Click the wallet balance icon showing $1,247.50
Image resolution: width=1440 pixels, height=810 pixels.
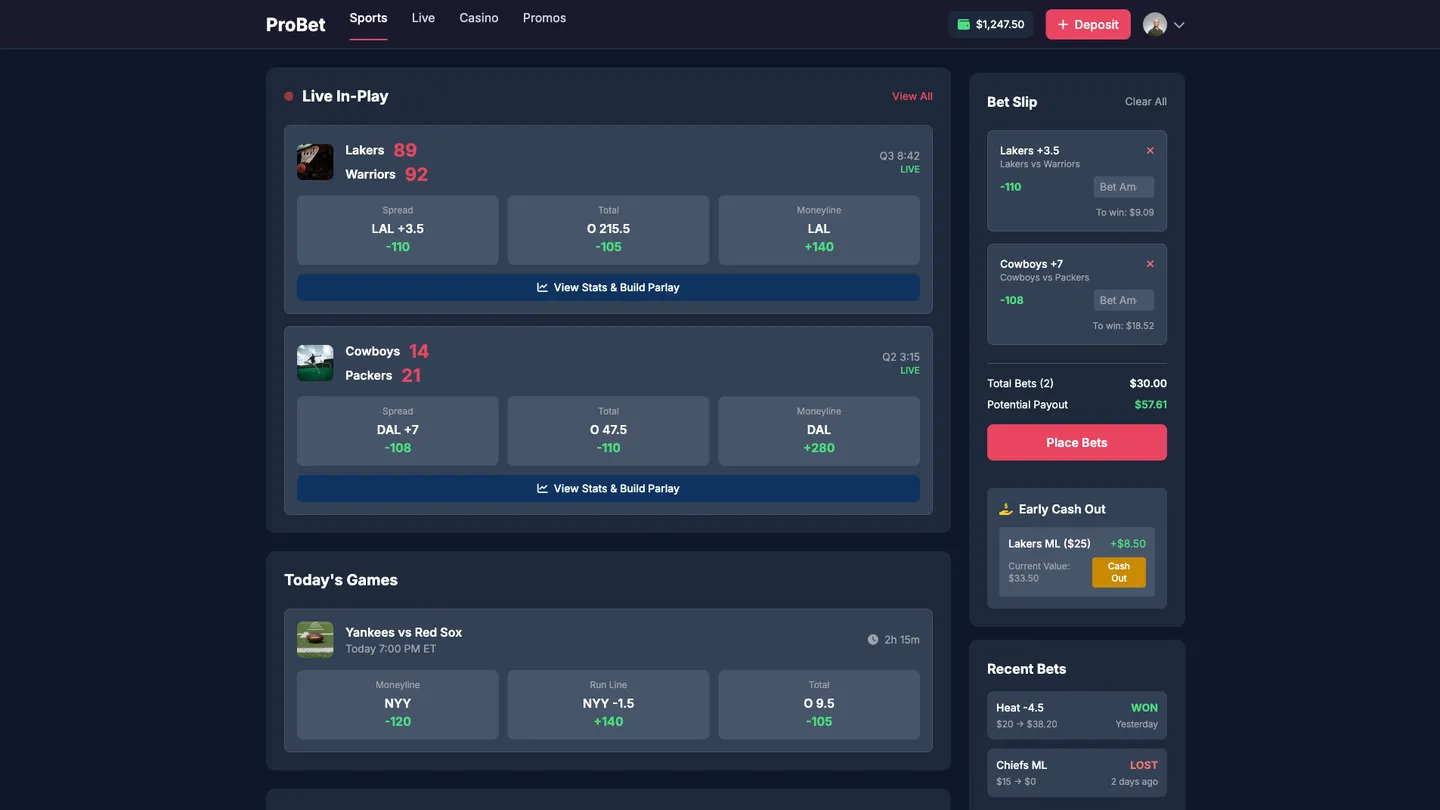pos(964,25)
